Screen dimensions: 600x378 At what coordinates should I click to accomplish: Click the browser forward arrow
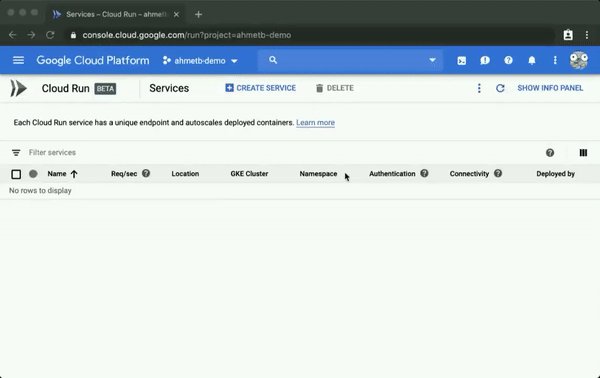tap(31, 35)
